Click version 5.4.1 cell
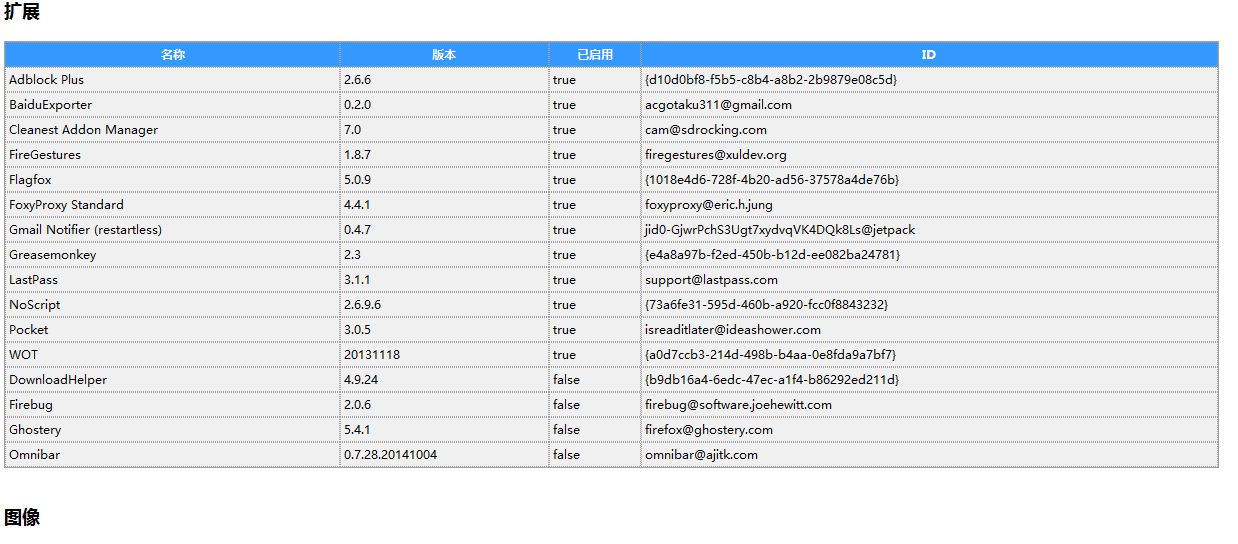This screenshot has height=544, width=1238. [x=444, y=430]
